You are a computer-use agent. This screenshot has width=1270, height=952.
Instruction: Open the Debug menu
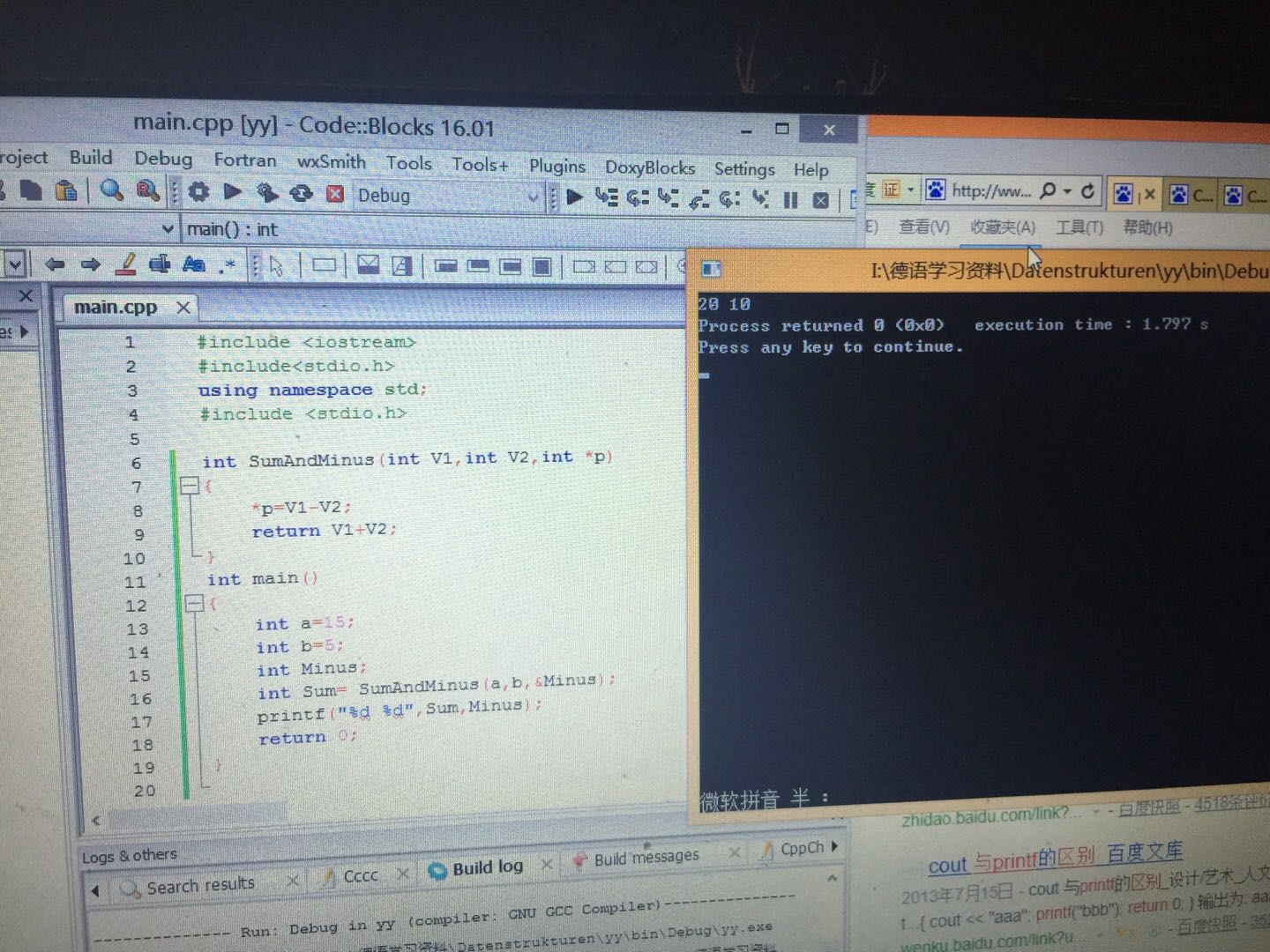click(x=163, y=159)
